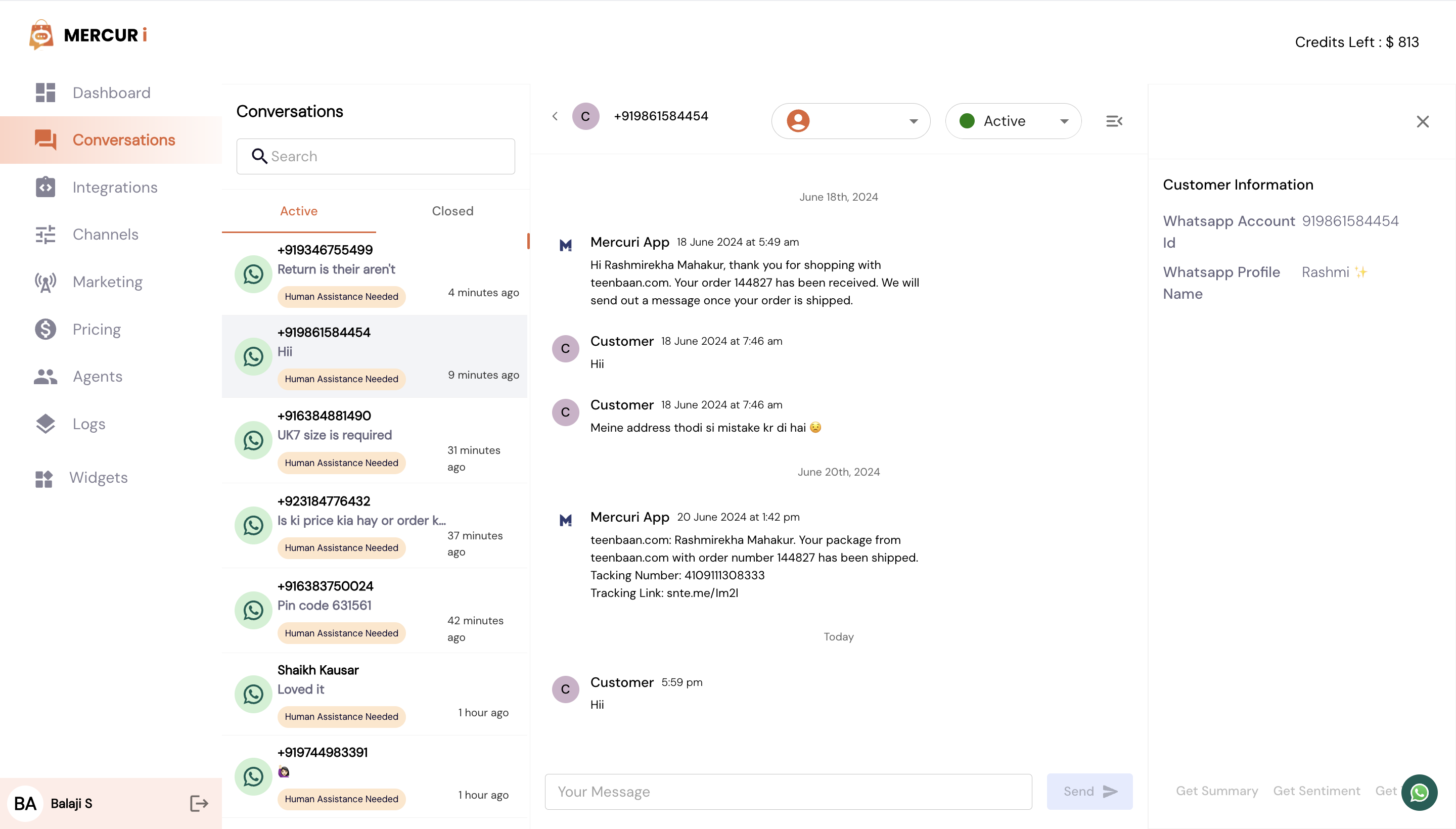Open Logs via the layers icon

45,424
